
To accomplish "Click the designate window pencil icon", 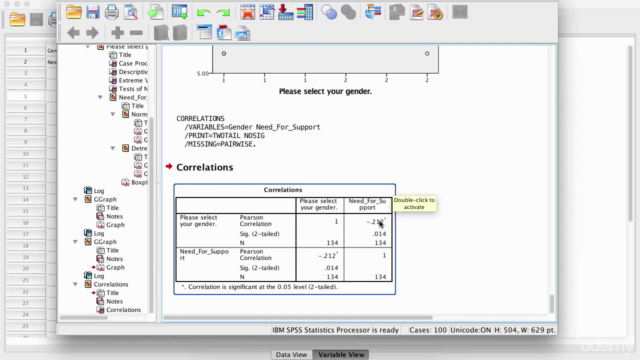I will pos(416,12).
